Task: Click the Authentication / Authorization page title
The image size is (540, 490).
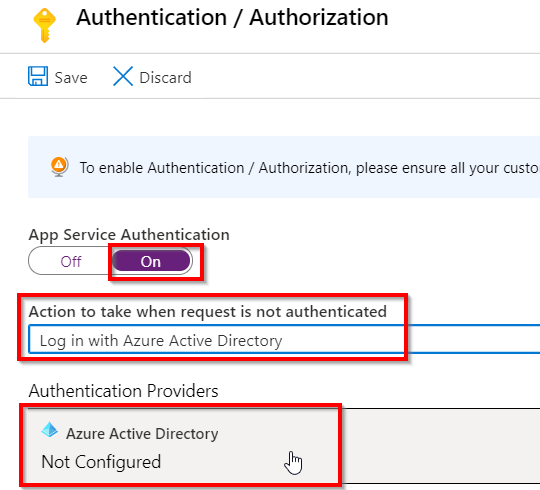Action: point(232,17)
